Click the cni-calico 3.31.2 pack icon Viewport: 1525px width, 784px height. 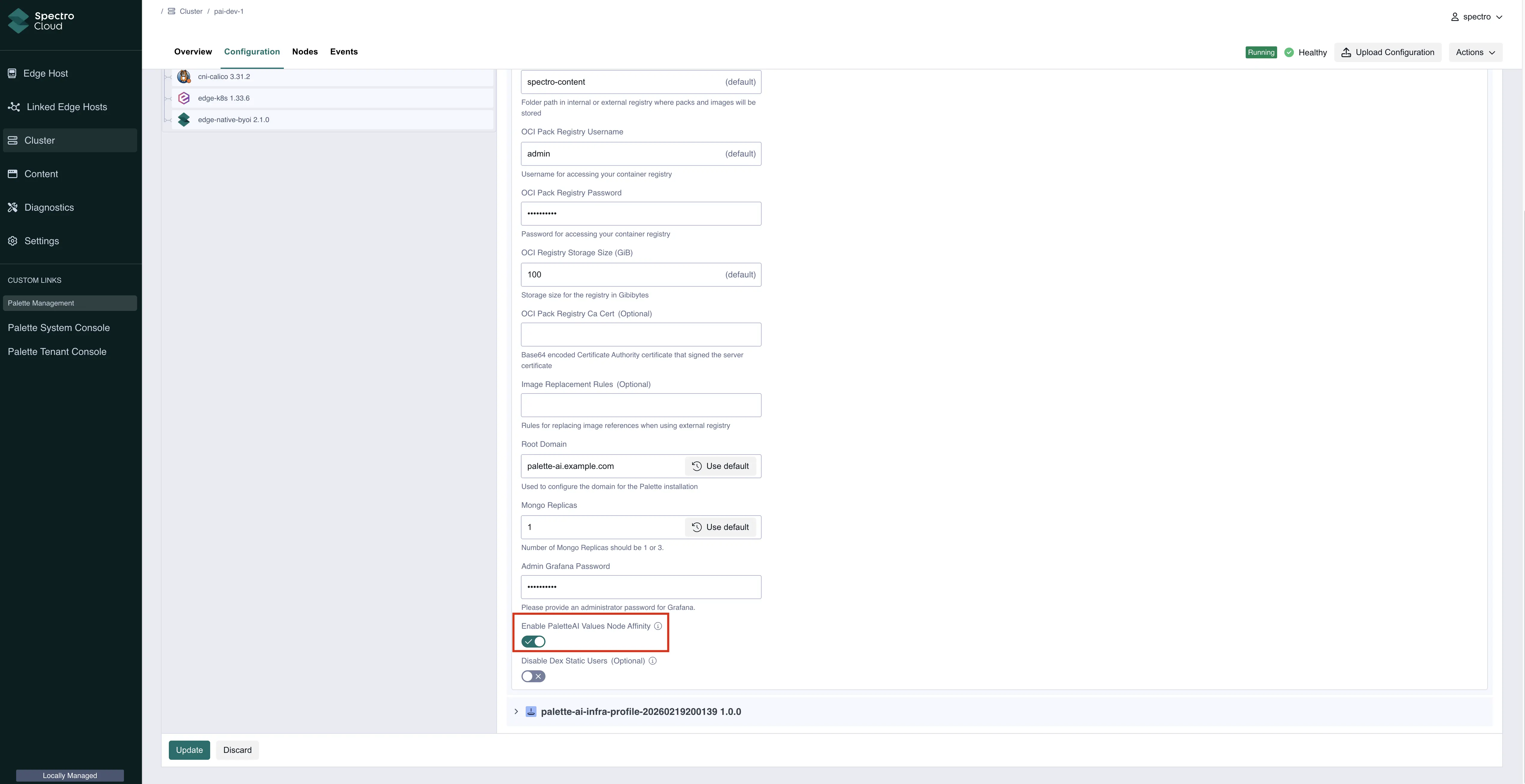point(184,76)
